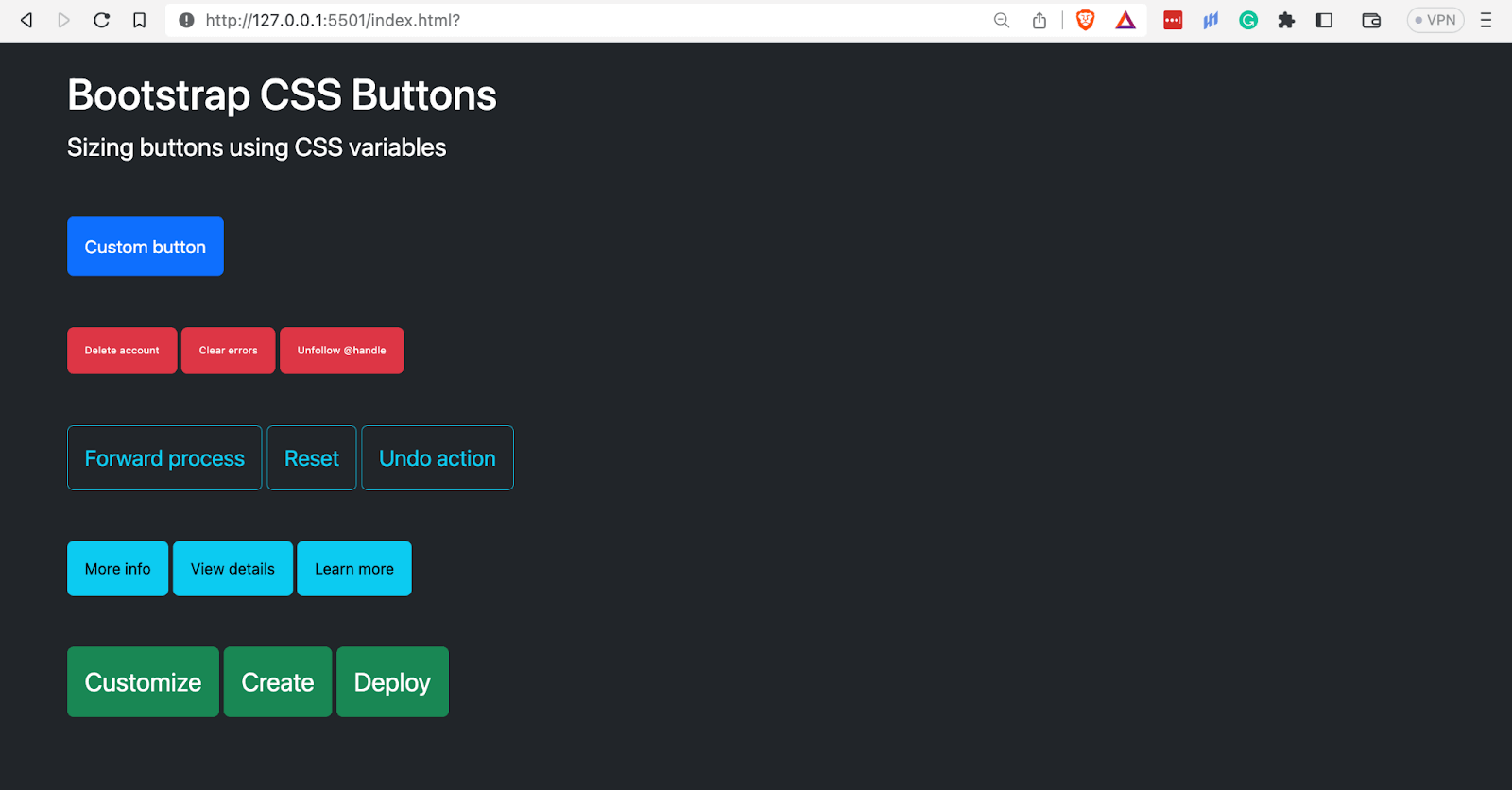Reload the page with the refresh icon
This screenshot has height=790, width=1512.
click(101, 20)
